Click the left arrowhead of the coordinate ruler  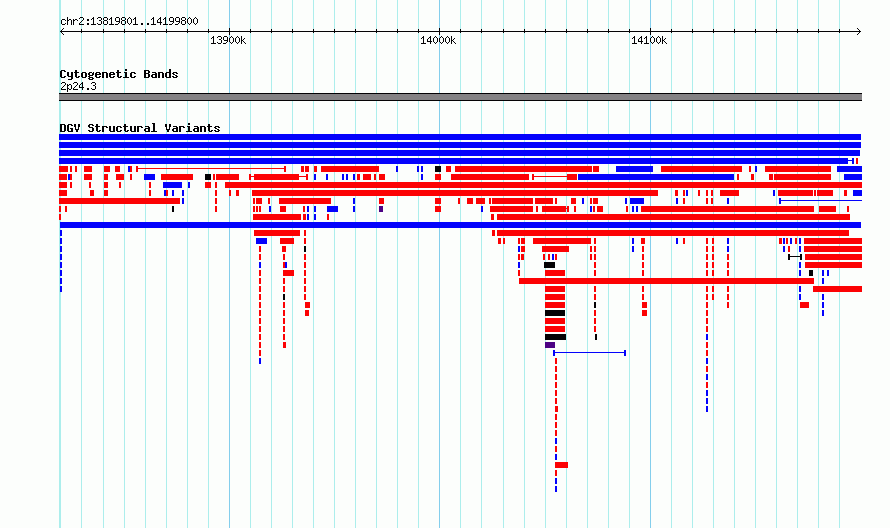[62, 32]
